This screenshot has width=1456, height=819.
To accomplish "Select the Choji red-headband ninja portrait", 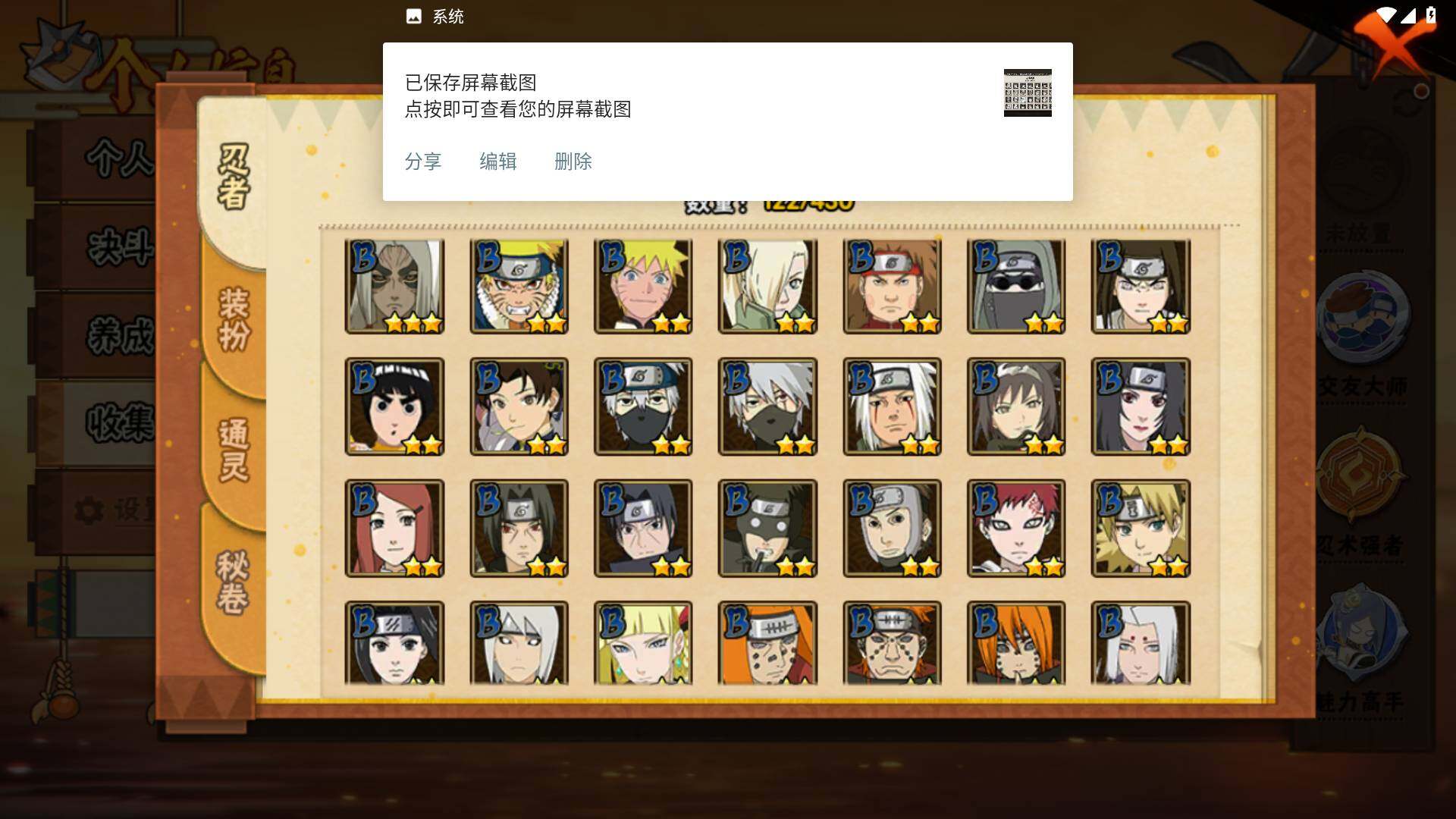I will 892,287.
